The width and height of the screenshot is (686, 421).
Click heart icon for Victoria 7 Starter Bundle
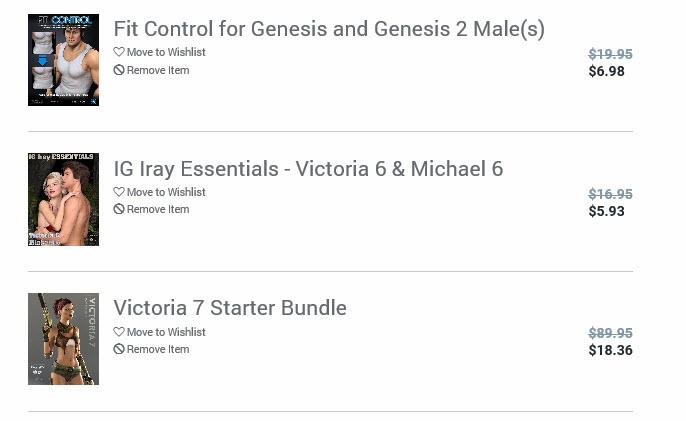[119, 332]
